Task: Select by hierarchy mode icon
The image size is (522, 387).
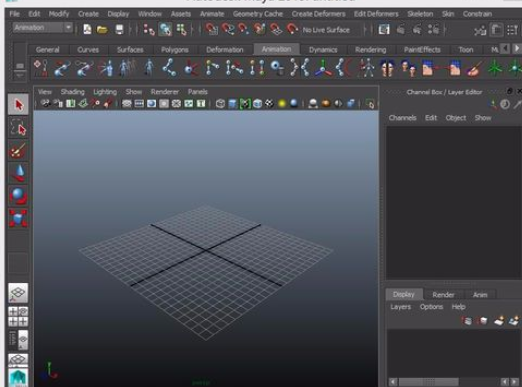Action: click(x=149, y=30)
